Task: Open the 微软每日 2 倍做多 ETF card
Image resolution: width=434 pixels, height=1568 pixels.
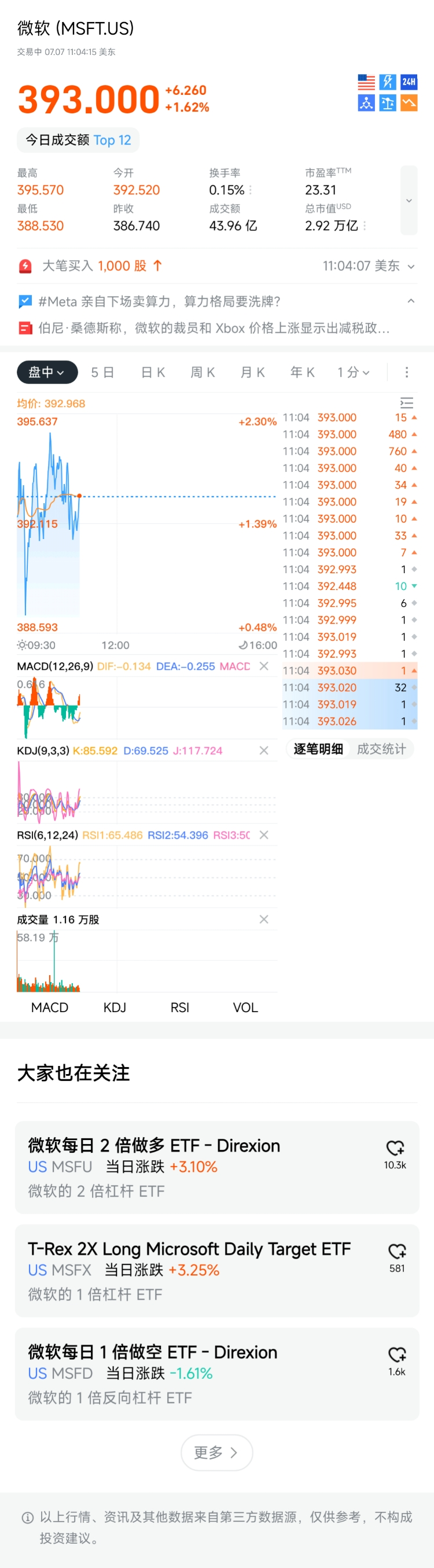Action: (x=216, y=1167)
